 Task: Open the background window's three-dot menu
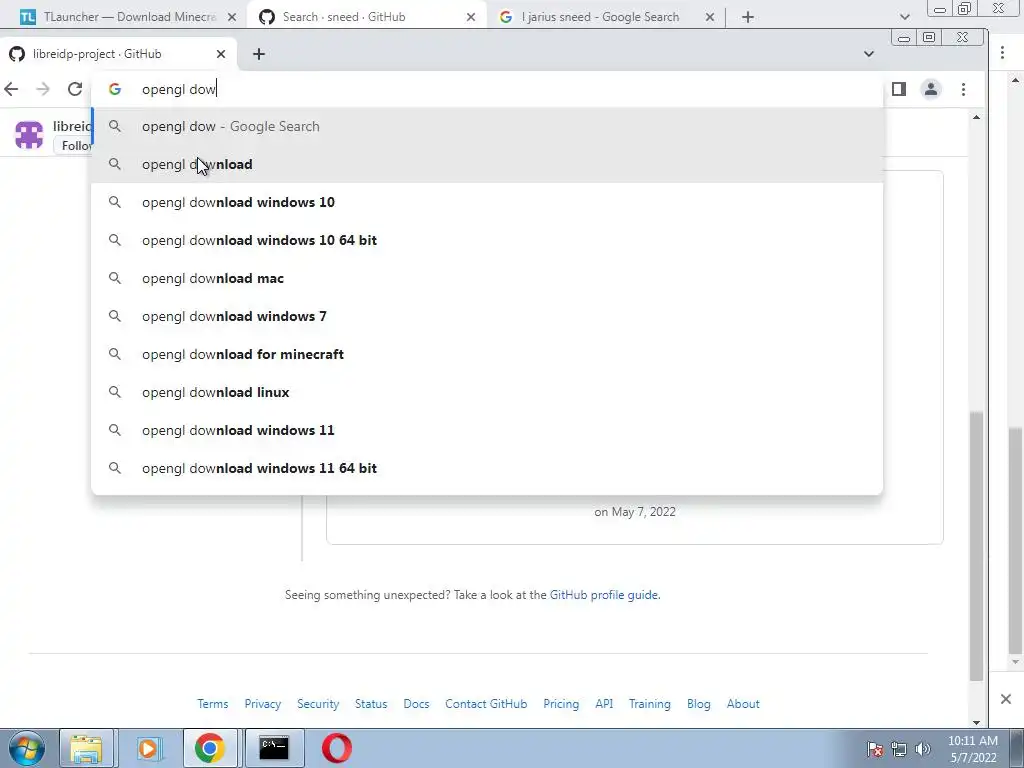[x=1002, y=52]
